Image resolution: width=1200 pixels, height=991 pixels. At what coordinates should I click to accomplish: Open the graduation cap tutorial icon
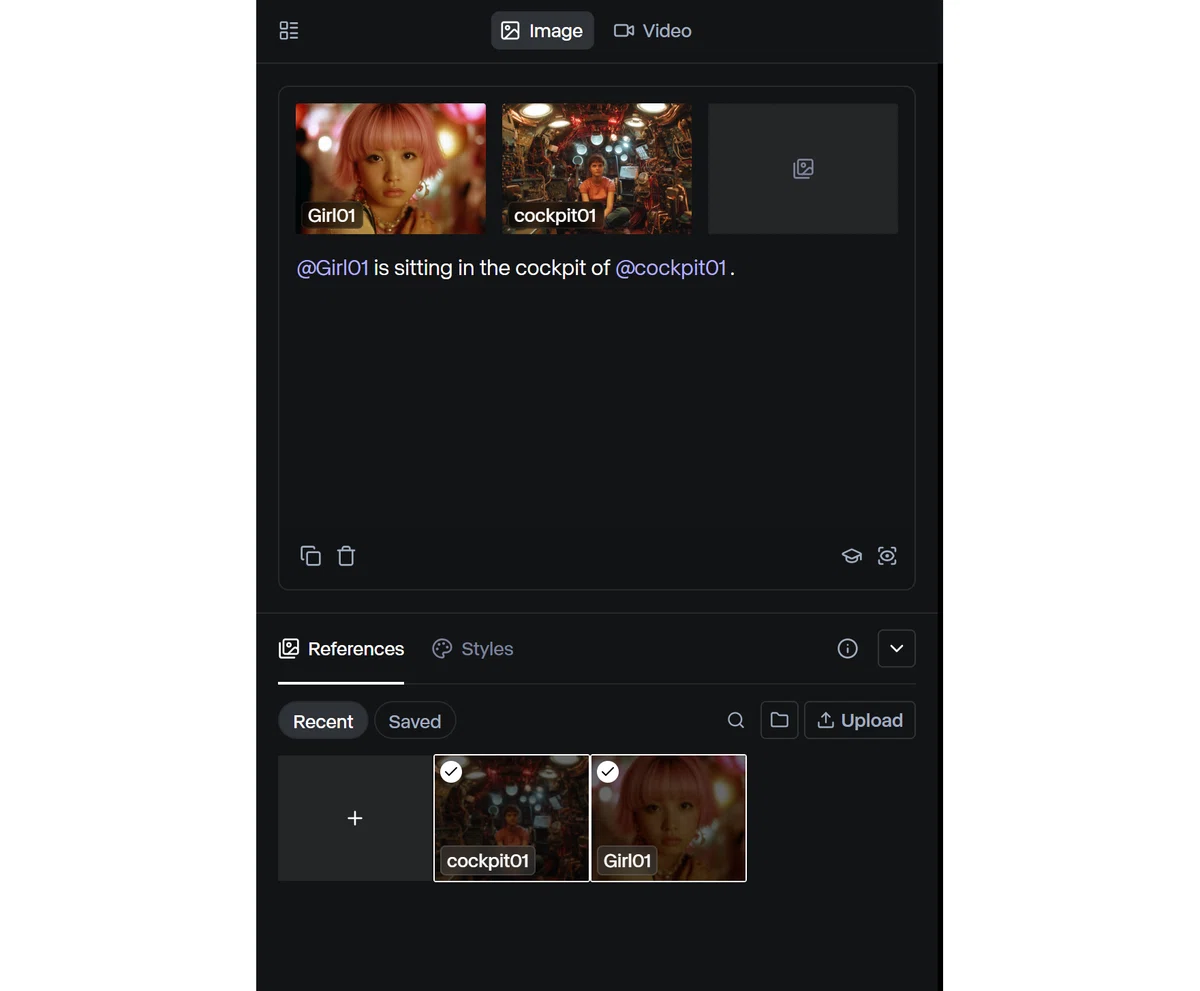tap(851, 556)
